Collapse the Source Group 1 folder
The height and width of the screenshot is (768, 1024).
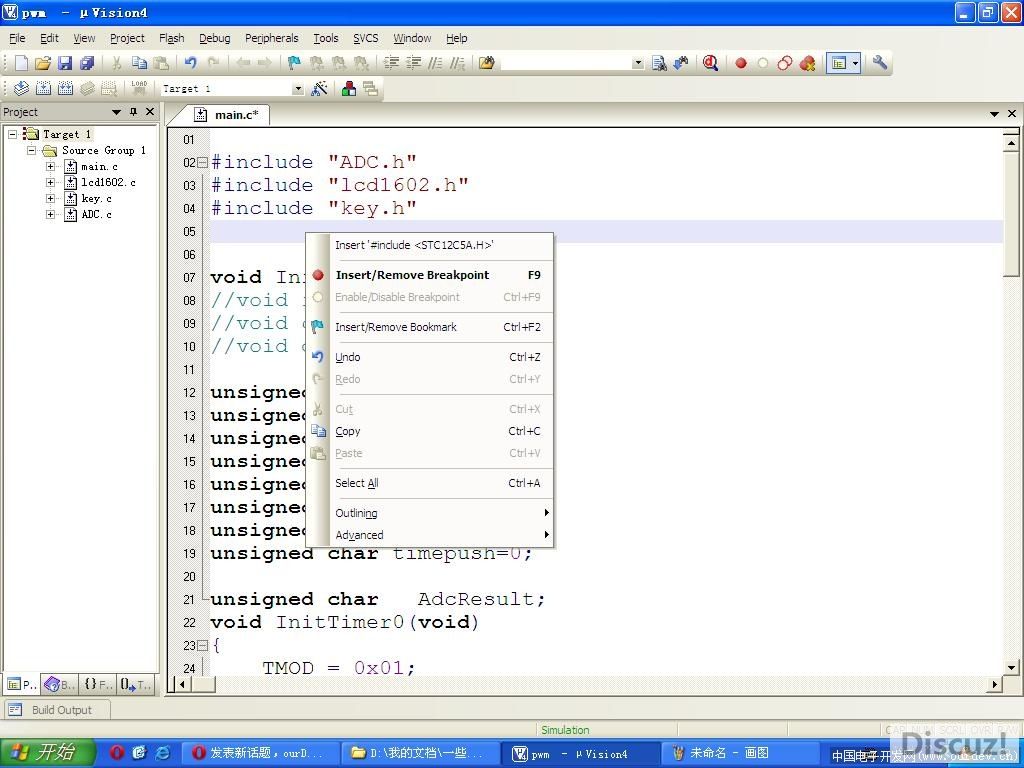coord(31,150)
